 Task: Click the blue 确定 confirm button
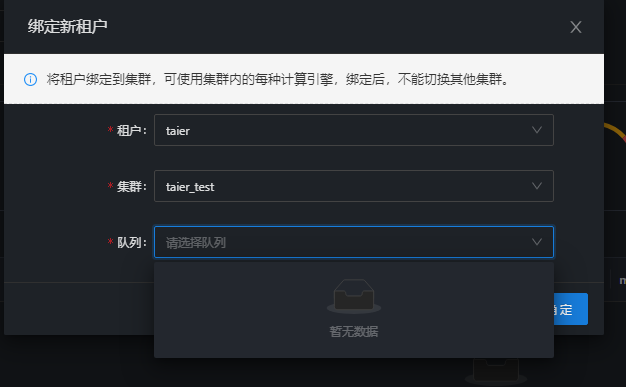pyautogui.click(x=571, y=309)
